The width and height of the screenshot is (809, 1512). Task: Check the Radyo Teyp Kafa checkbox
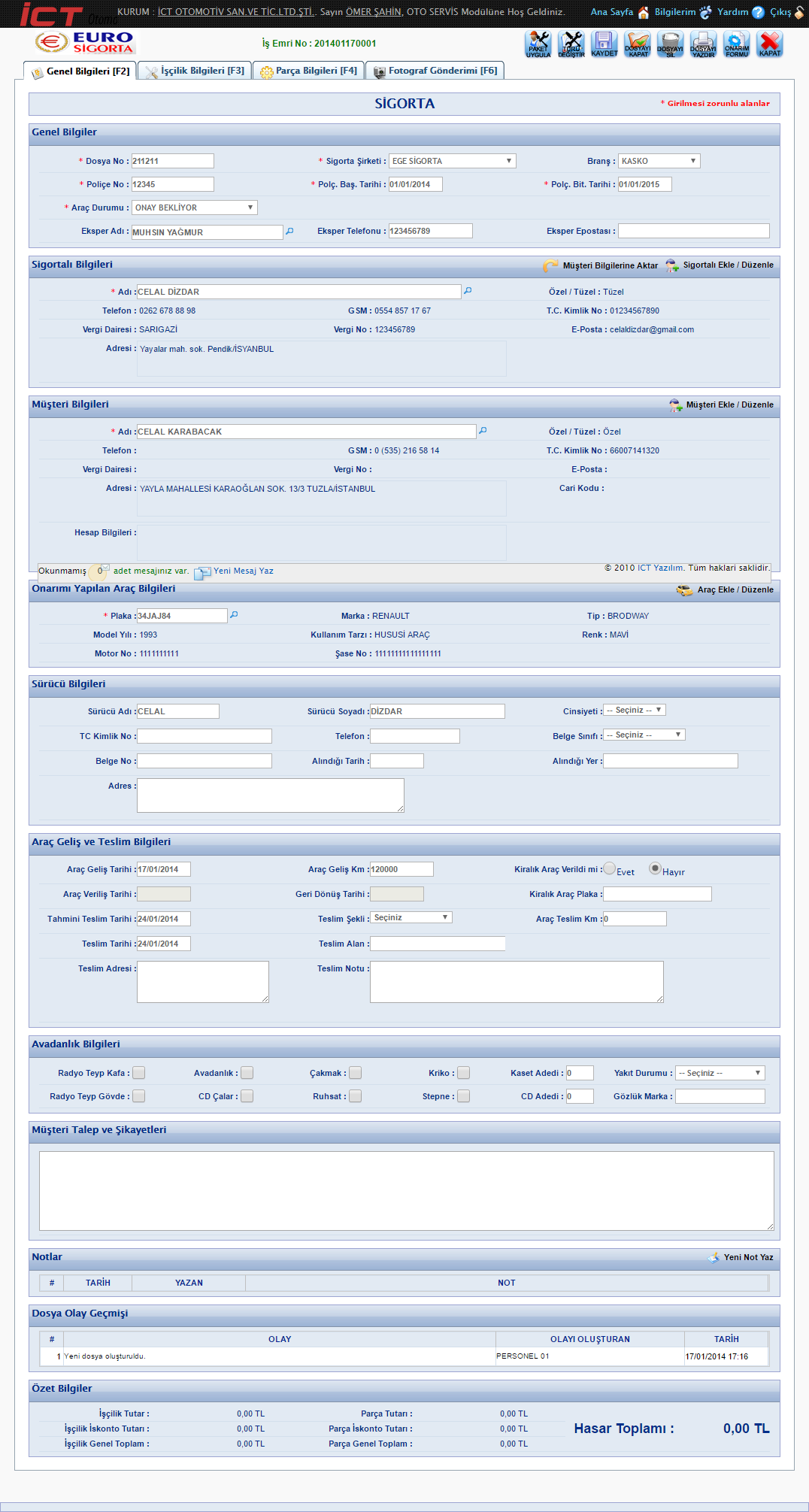click(x=139, y=1073)
